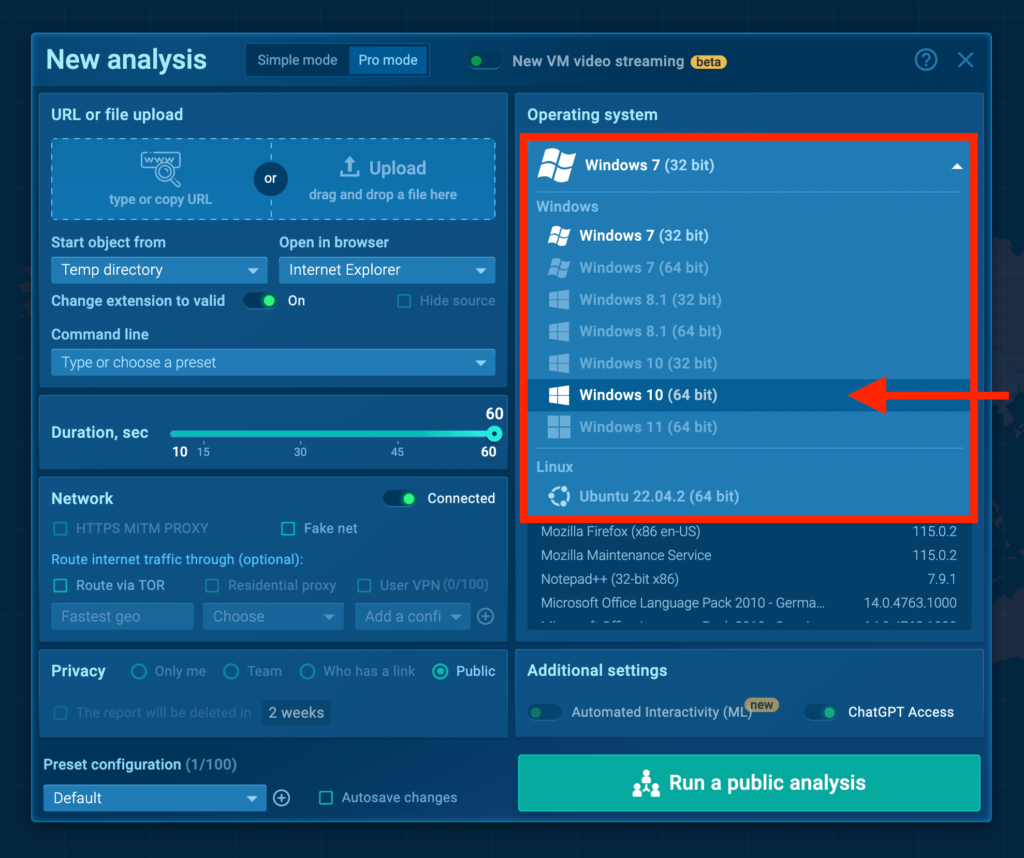The height and width of the screenshot is (858, 1024).
Task: Select the Public privacy radio button
Action: (440, 671)
